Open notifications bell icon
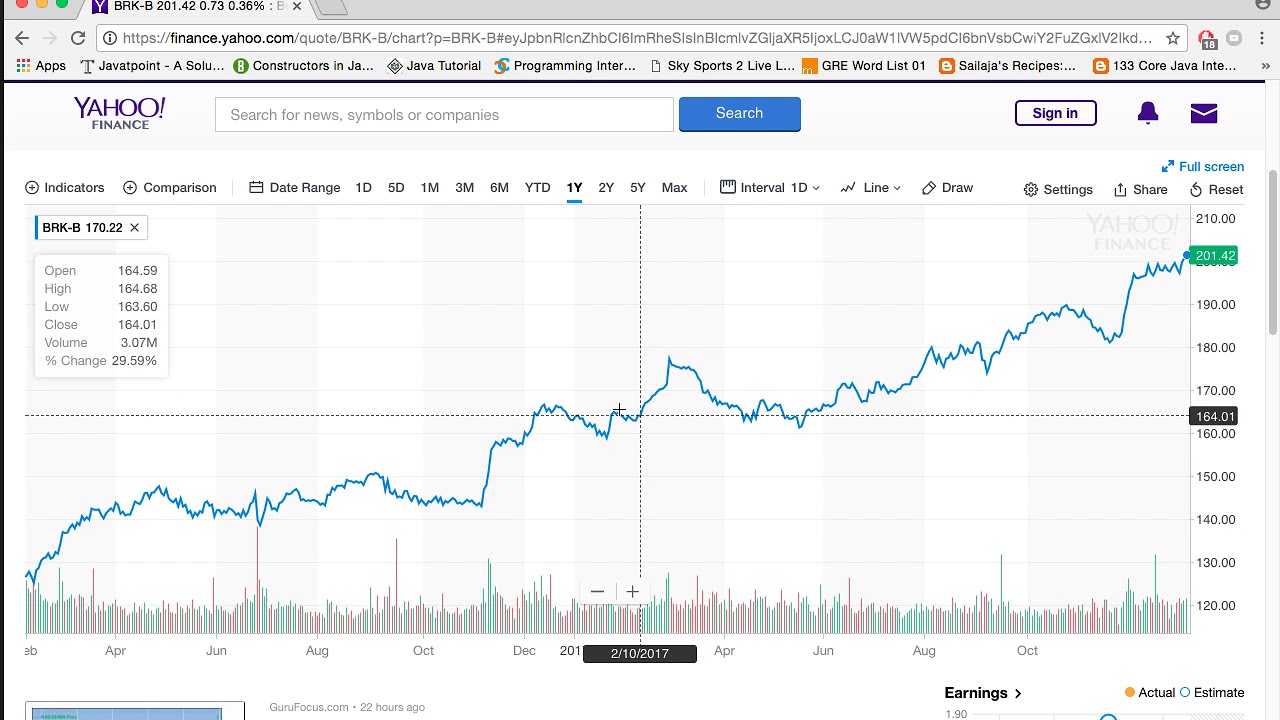Viewport: 1280px width, 720px height. (1148, 113)
